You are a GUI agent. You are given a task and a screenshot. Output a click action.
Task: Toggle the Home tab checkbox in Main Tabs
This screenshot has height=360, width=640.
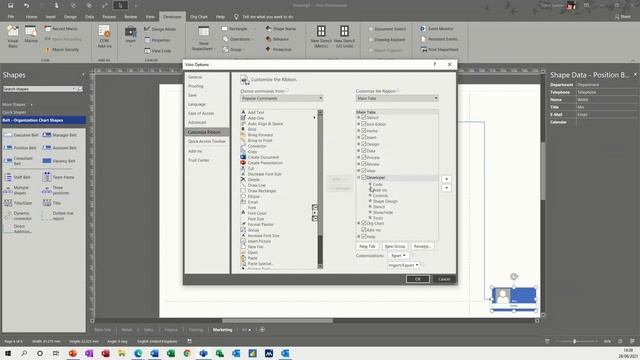coord(364,131)
